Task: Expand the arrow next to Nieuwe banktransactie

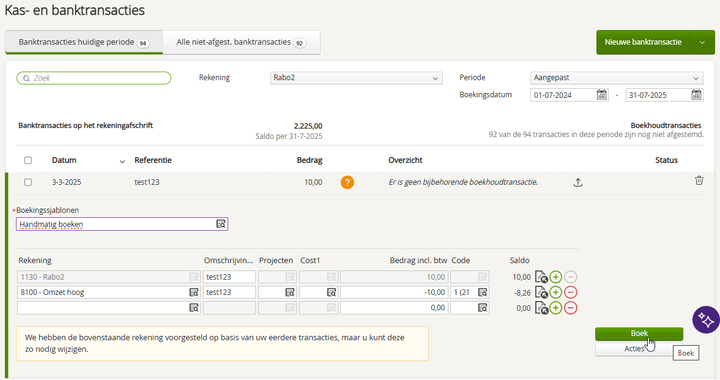Action: tap(702, 42)
